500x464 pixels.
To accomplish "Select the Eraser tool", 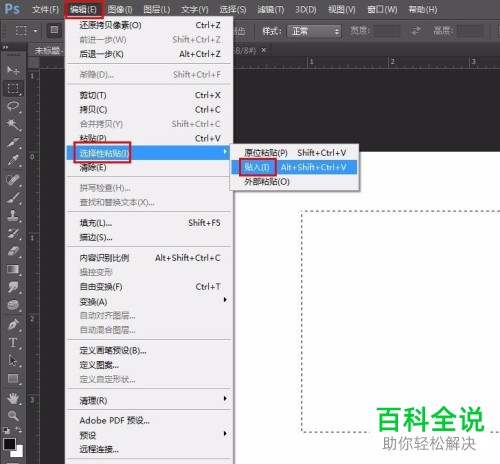I will (13, 251).
